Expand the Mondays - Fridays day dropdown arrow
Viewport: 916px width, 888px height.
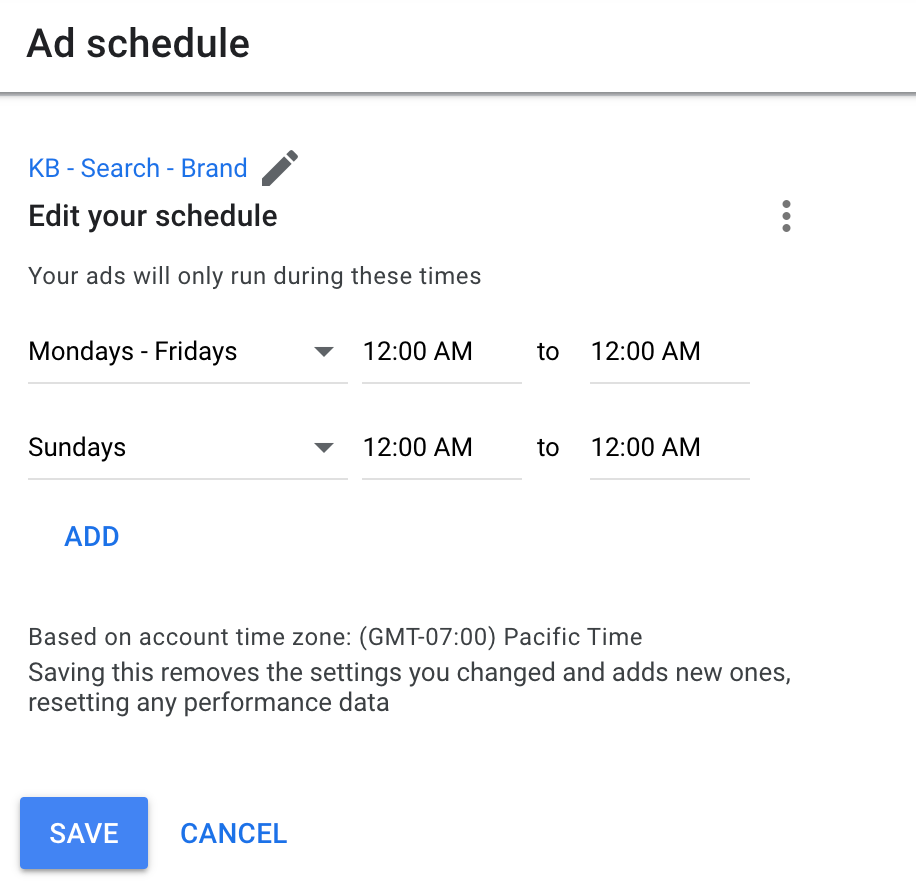tap(324, 351)
